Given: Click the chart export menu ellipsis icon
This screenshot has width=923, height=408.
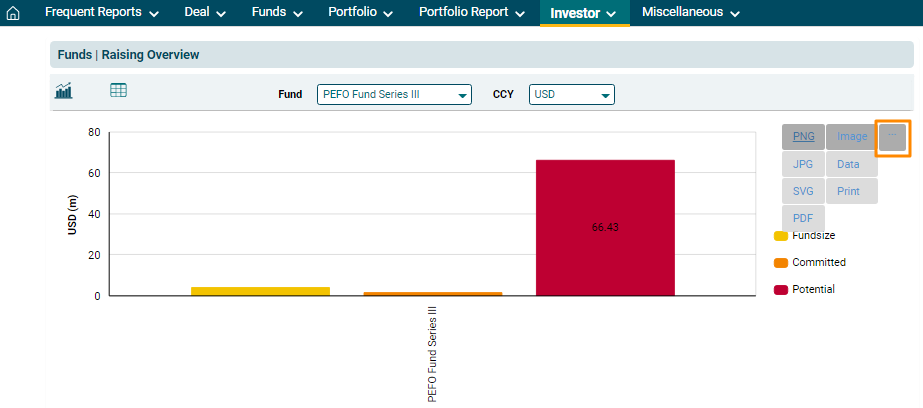Looking at the screenshot, I should (892, 137).
